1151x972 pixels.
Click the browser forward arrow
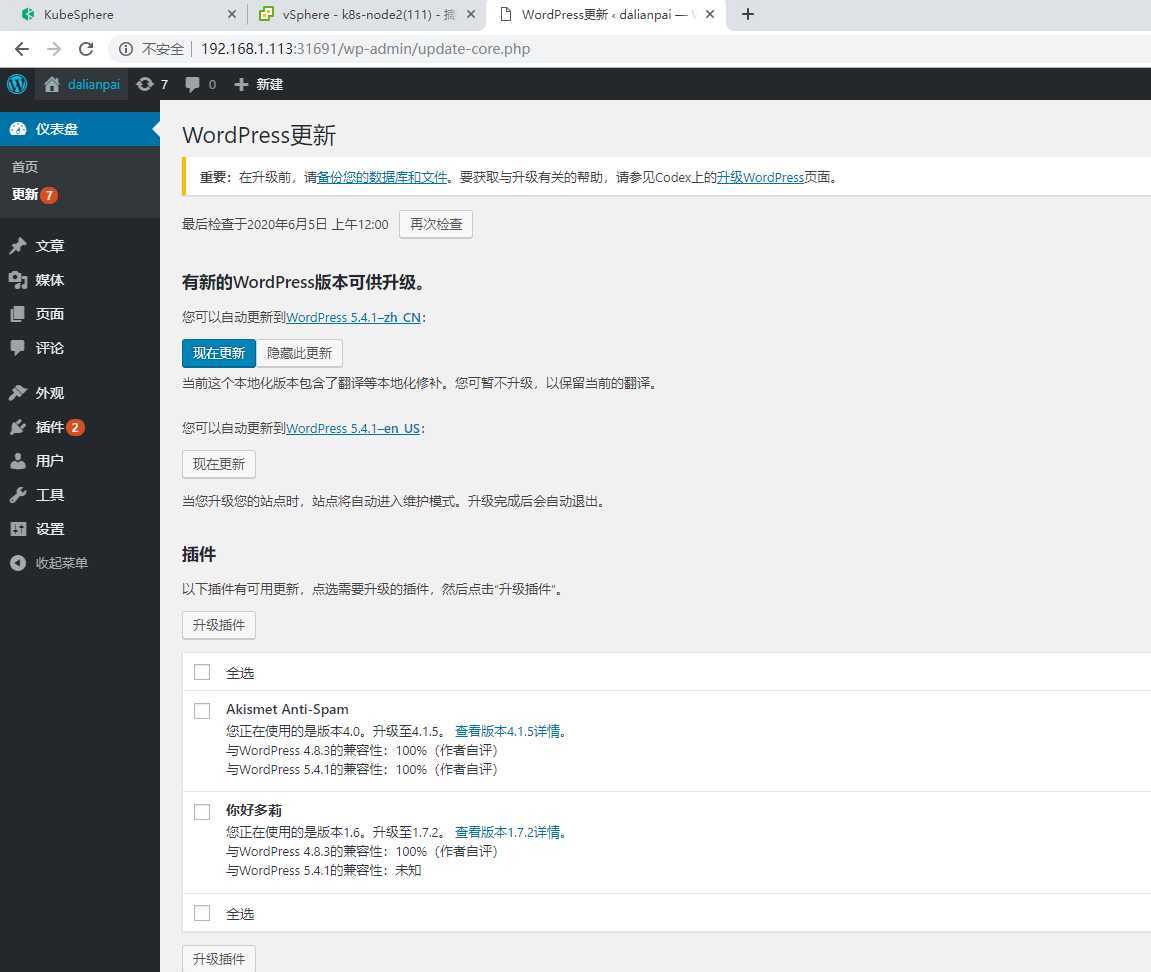pyautogui.click(x=54, y=49)
